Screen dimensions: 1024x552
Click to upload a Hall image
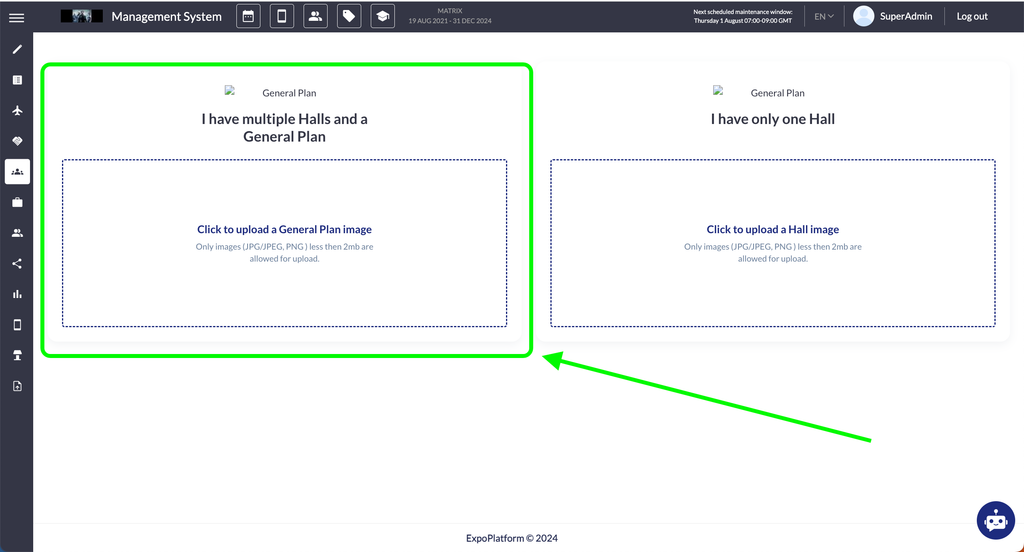click(x=772, y=230)
